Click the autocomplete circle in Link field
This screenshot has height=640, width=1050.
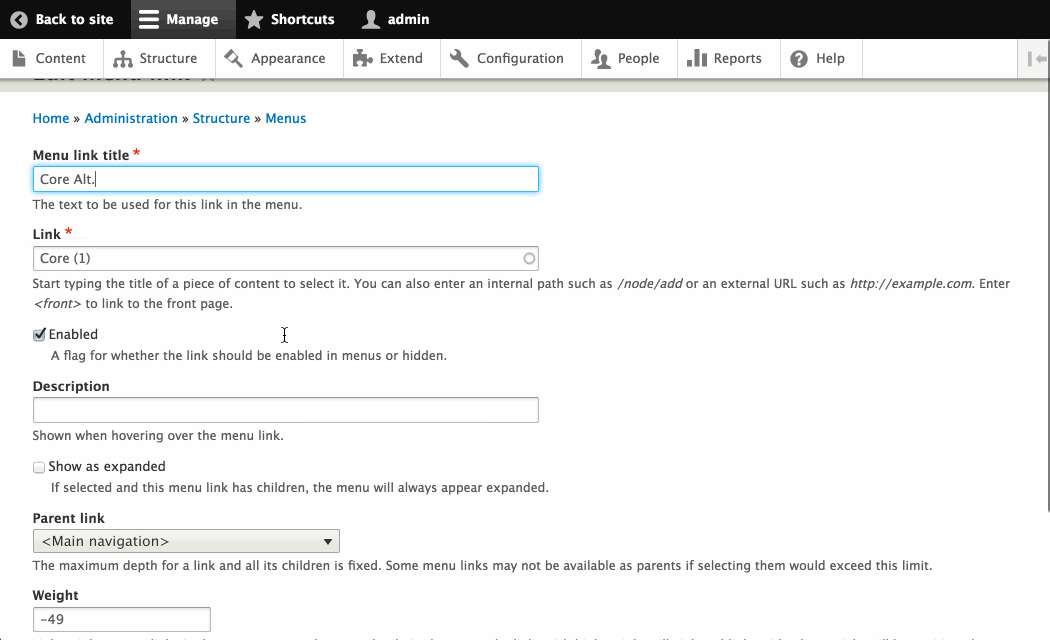point(529,258)
